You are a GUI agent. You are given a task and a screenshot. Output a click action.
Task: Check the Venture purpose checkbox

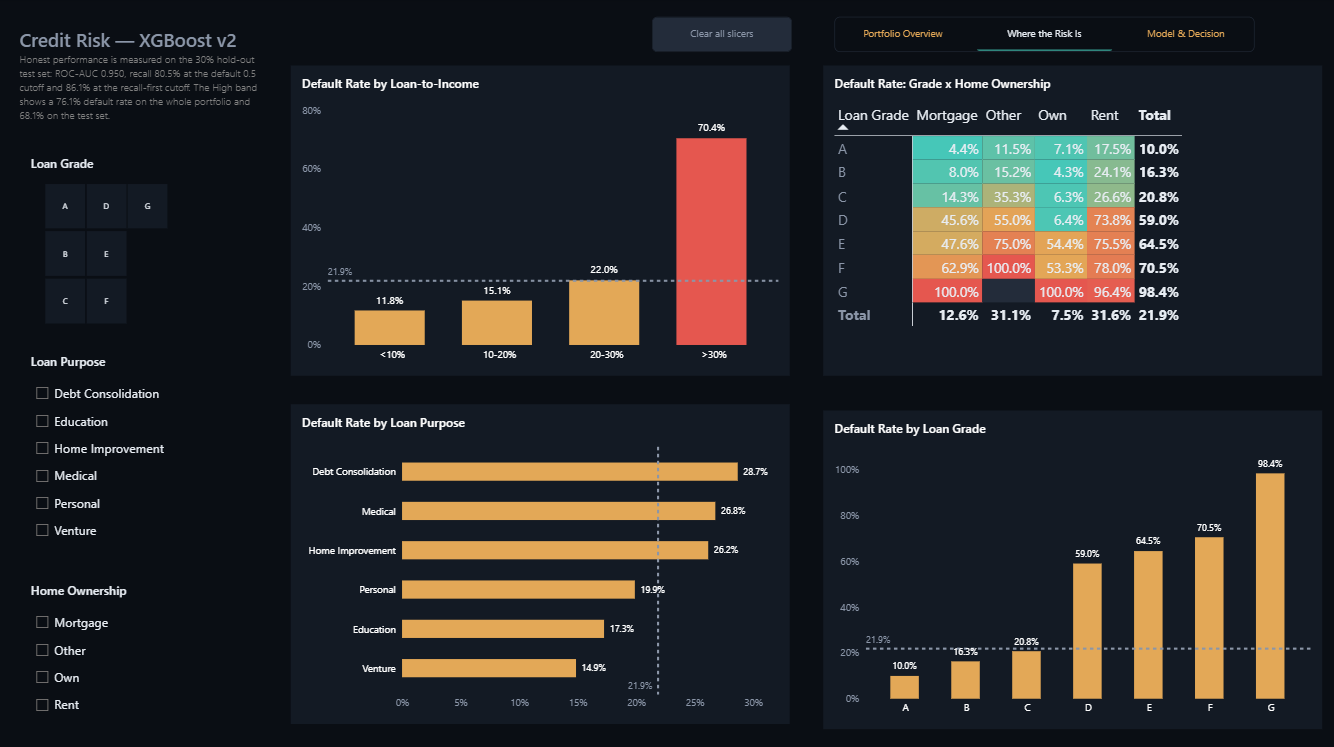tap(42, 530)
